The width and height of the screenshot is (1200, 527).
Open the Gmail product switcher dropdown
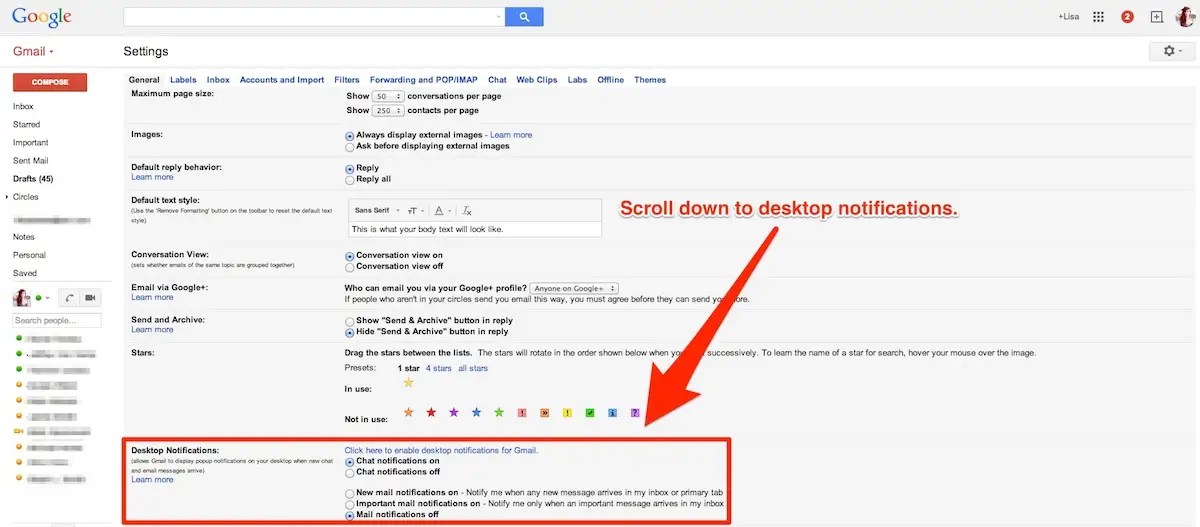[x=33, y=51]
